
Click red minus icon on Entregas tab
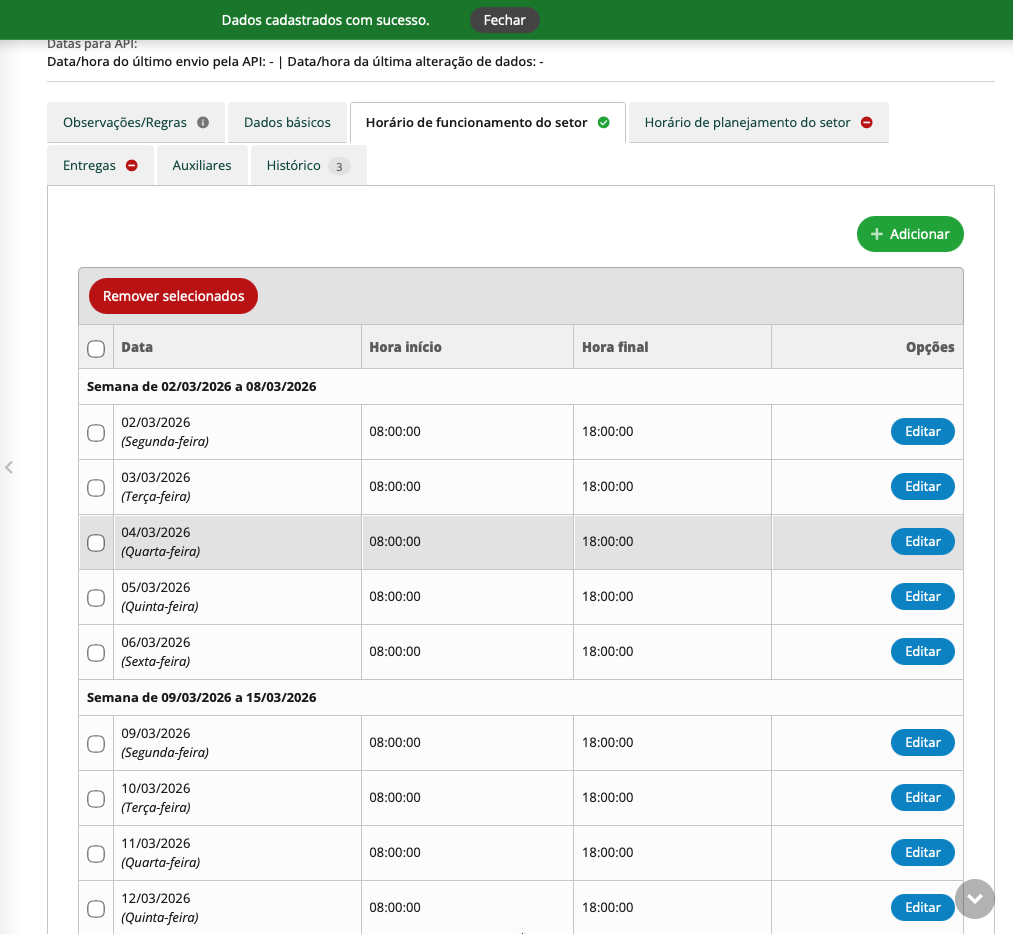click(131, 166)
